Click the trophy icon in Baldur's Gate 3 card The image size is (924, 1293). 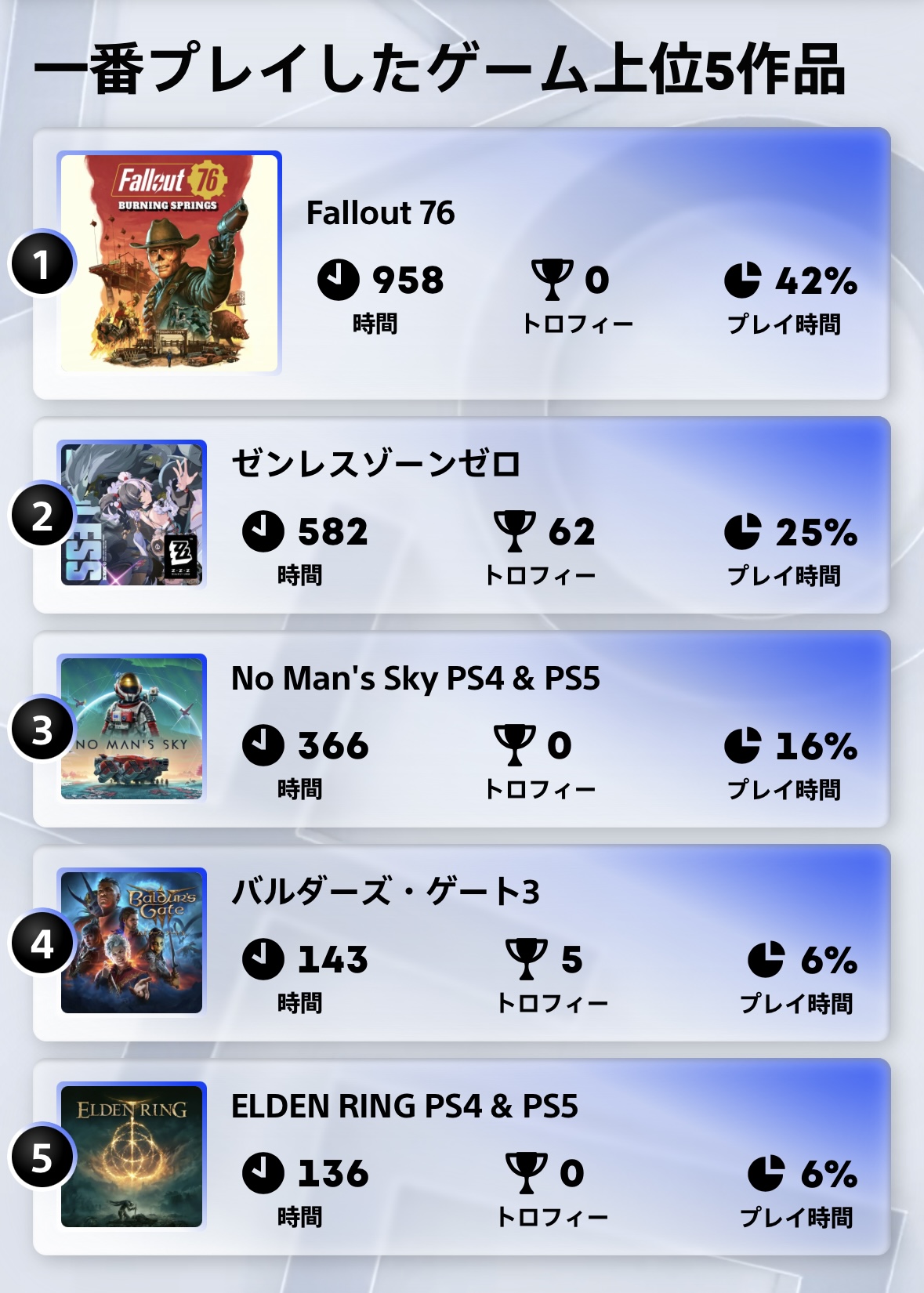[526, 959]
